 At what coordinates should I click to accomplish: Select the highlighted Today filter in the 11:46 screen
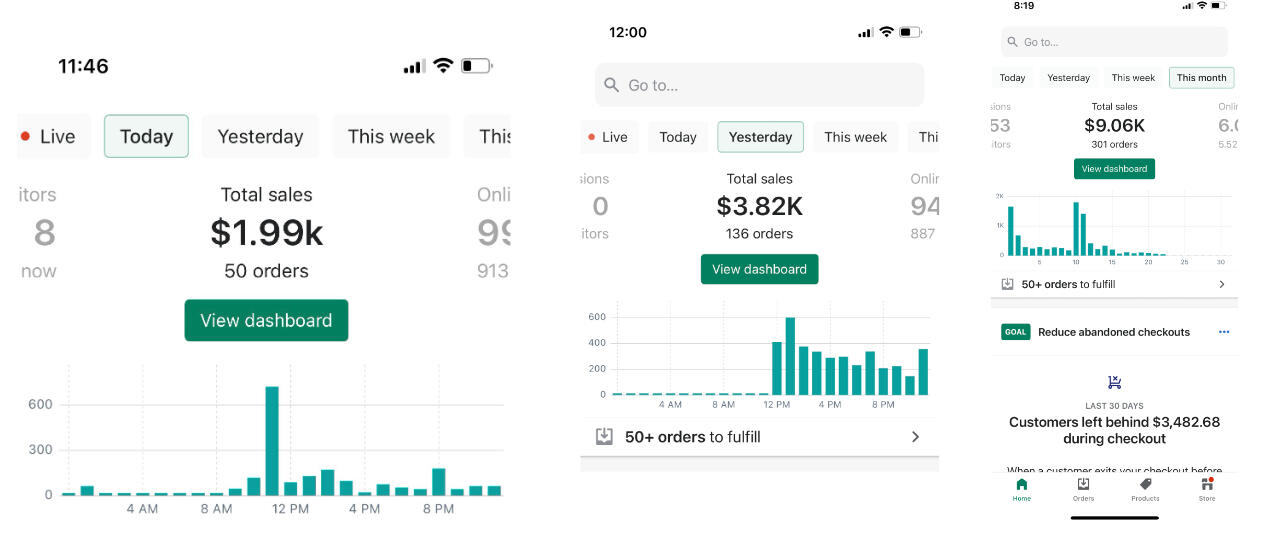pos(146,137)
